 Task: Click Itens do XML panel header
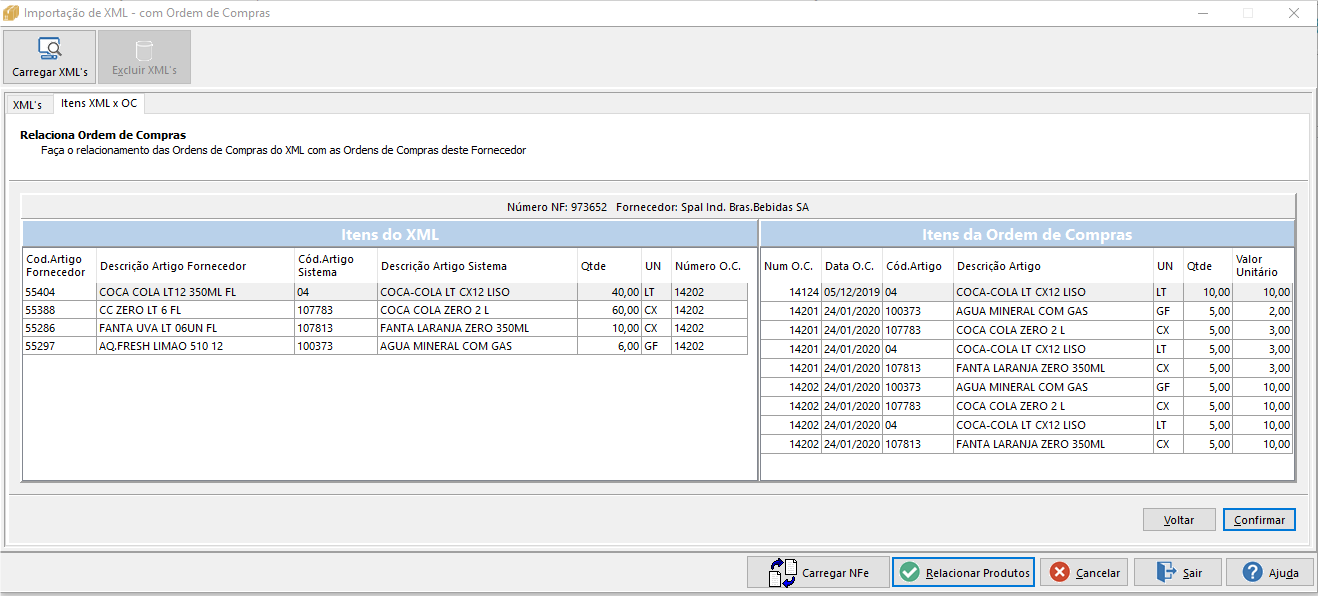(390, 234)
